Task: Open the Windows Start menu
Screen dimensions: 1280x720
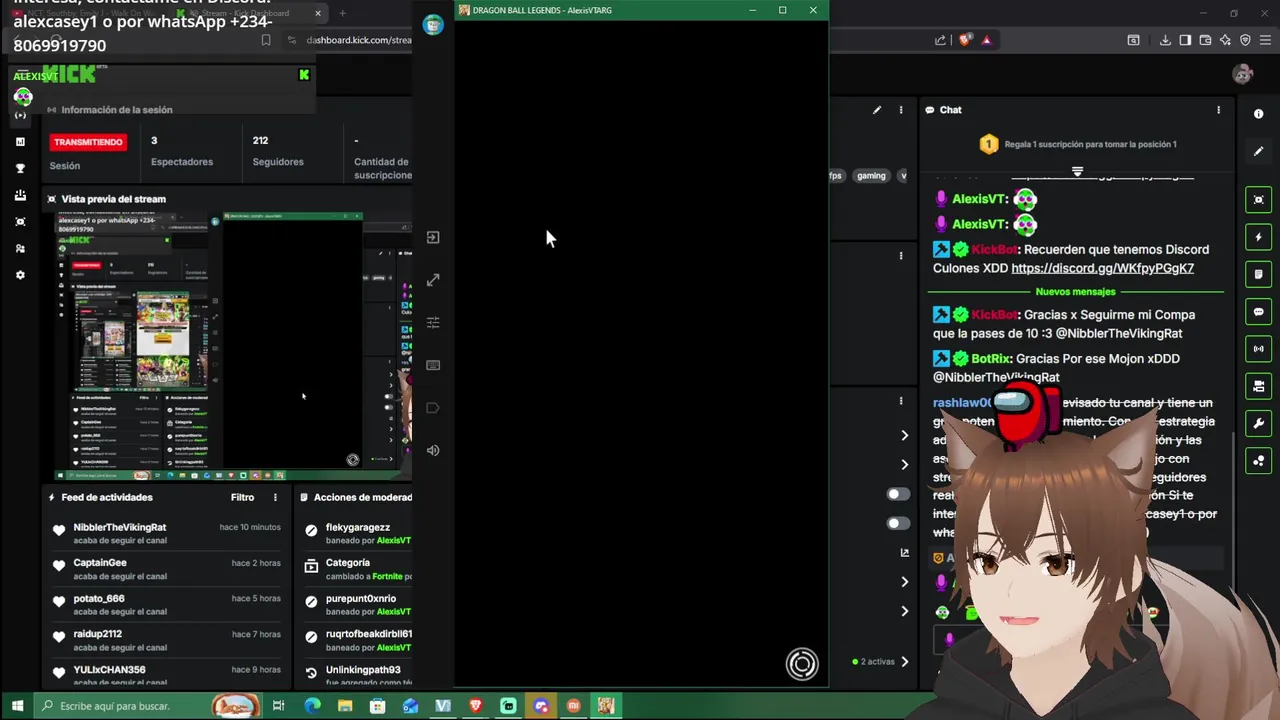Action: pyautogui.click(x=17, y=706)
